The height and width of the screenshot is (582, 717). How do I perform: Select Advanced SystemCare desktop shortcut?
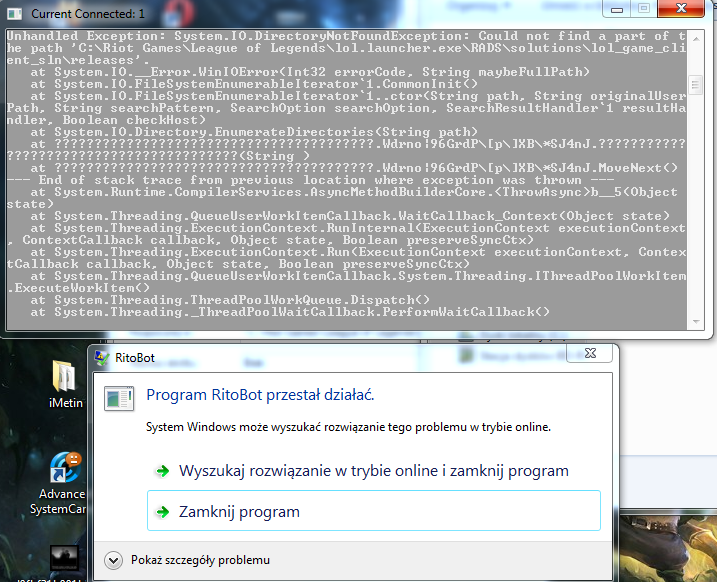point(61,484)
